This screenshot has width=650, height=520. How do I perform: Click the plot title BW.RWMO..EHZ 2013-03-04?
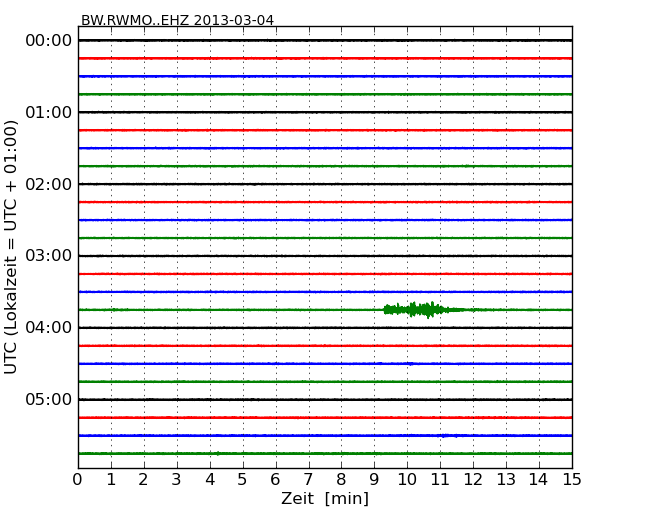click(x=177, y=20)
